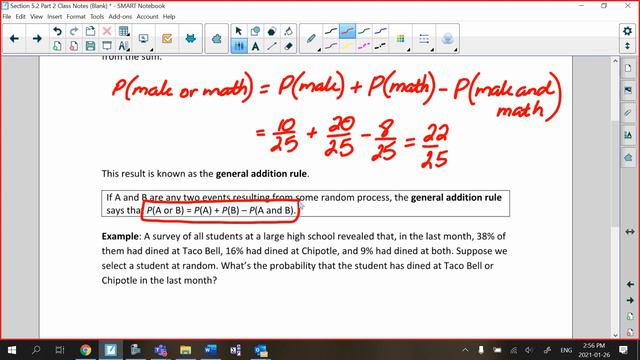Open the Account menu

tap(147, 17)
